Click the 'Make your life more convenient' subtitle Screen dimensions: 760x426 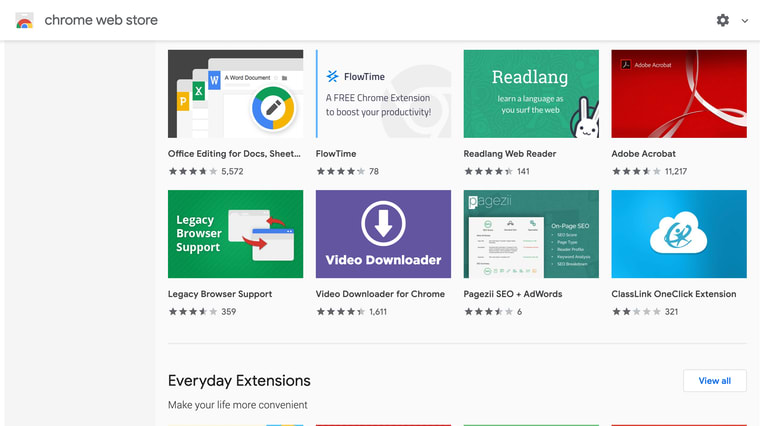coord(238,405)
